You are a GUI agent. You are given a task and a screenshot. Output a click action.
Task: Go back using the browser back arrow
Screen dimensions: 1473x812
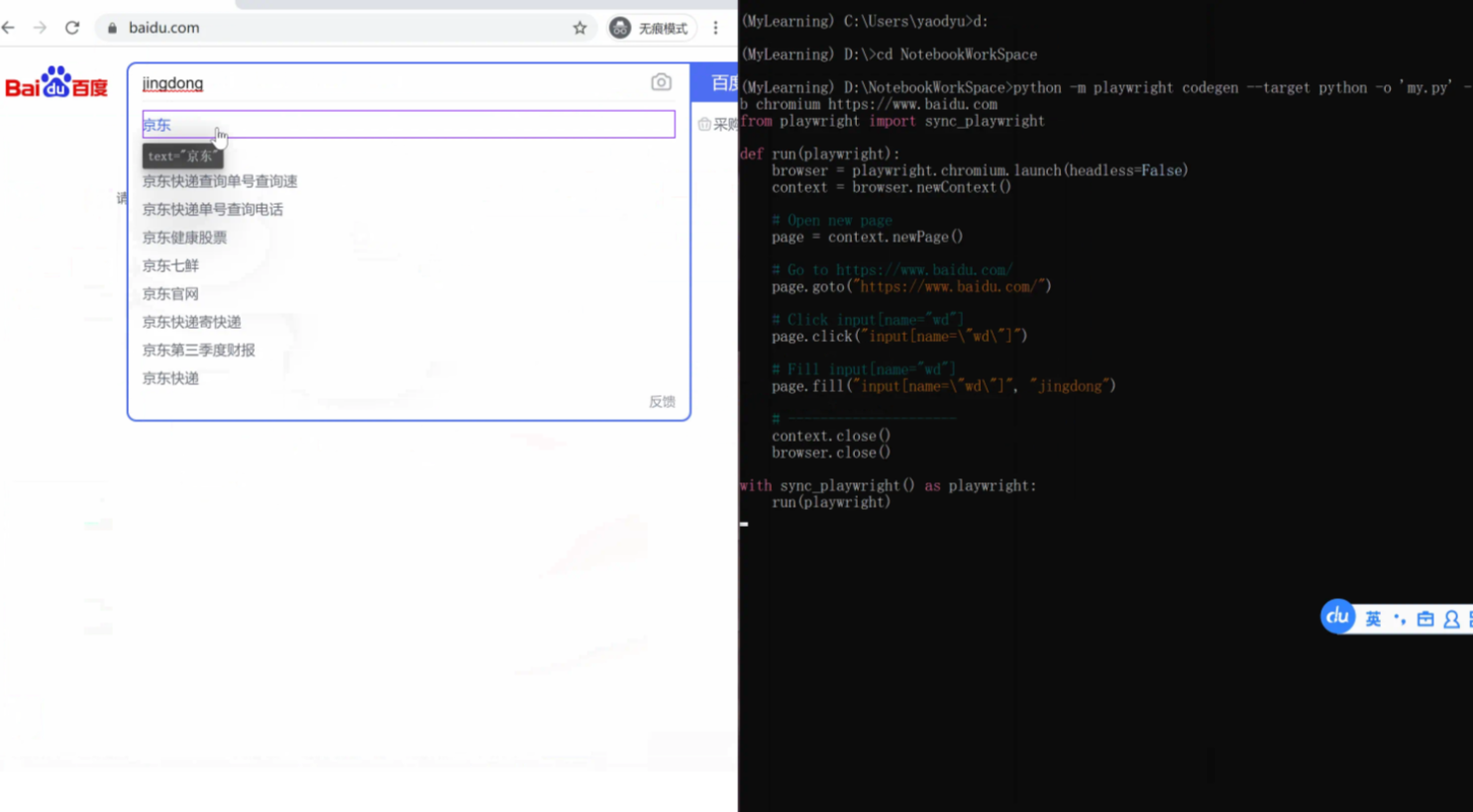click(9, 28)
